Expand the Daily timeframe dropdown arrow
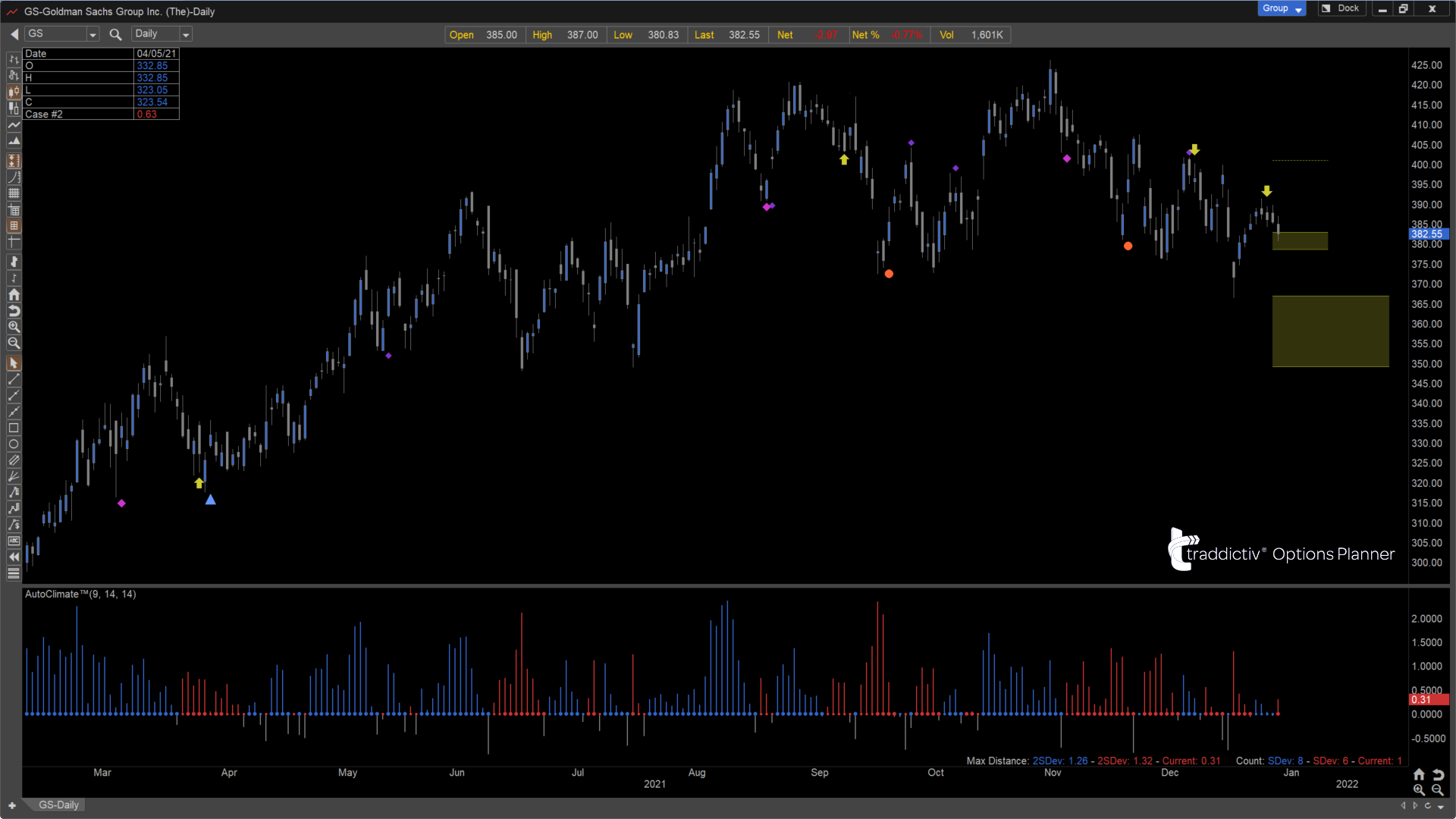Viewport: 1456px width, 819px height. (x=186, y=34)
